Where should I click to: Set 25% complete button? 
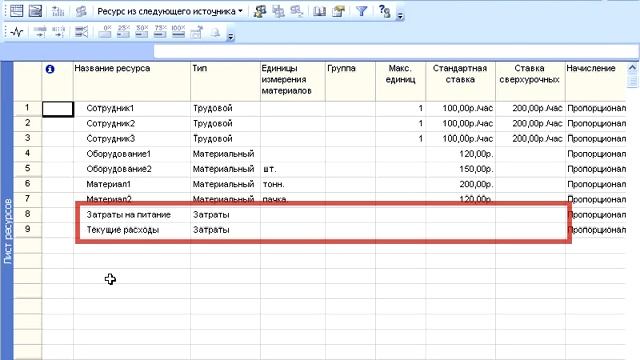click(x=123, y=32)
